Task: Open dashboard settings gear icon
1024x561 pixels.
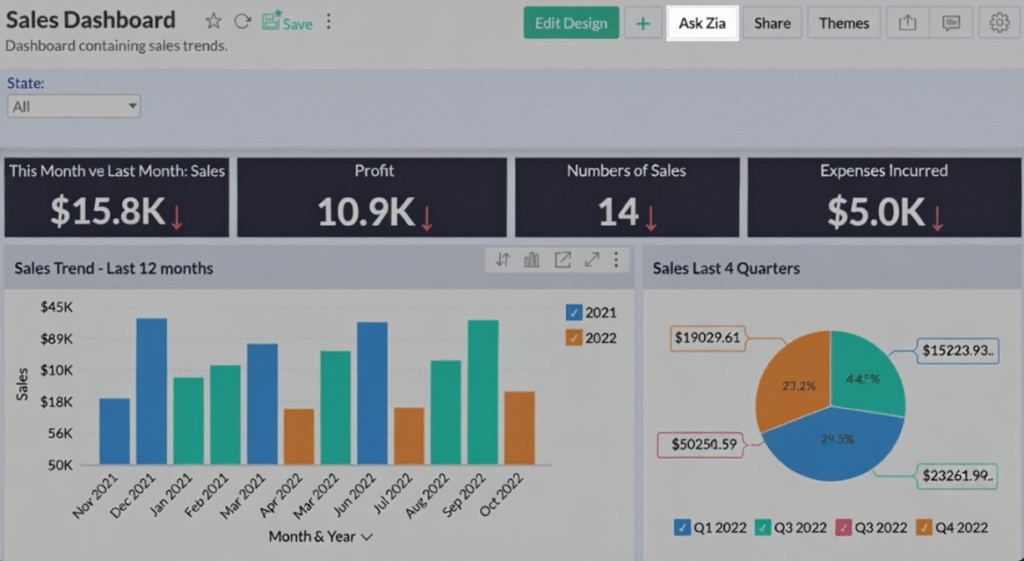Action: coord(999,23)
